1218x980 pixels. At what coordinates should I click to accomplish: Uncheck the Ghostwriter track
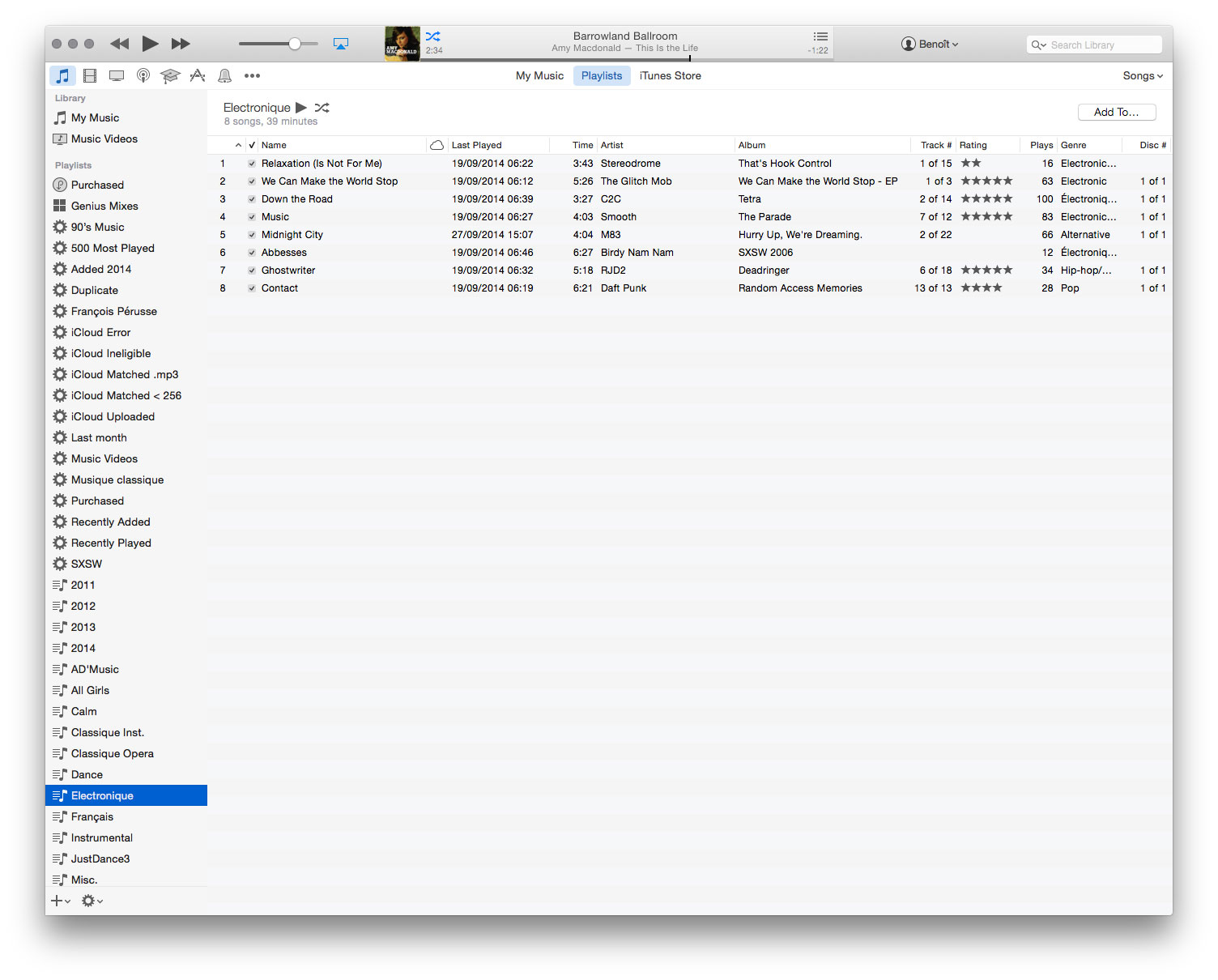(252, 271)
